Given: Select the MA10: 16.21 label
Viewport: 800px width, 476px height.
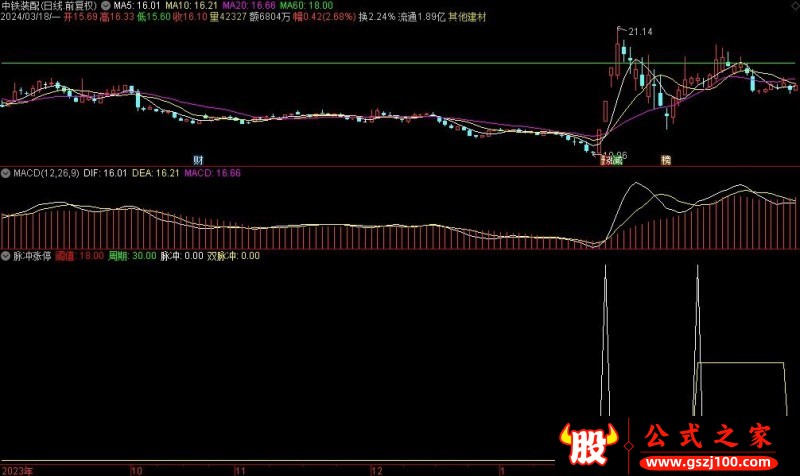Looking at the screenshot, I should pyautogui.click(x=185, y=6).
